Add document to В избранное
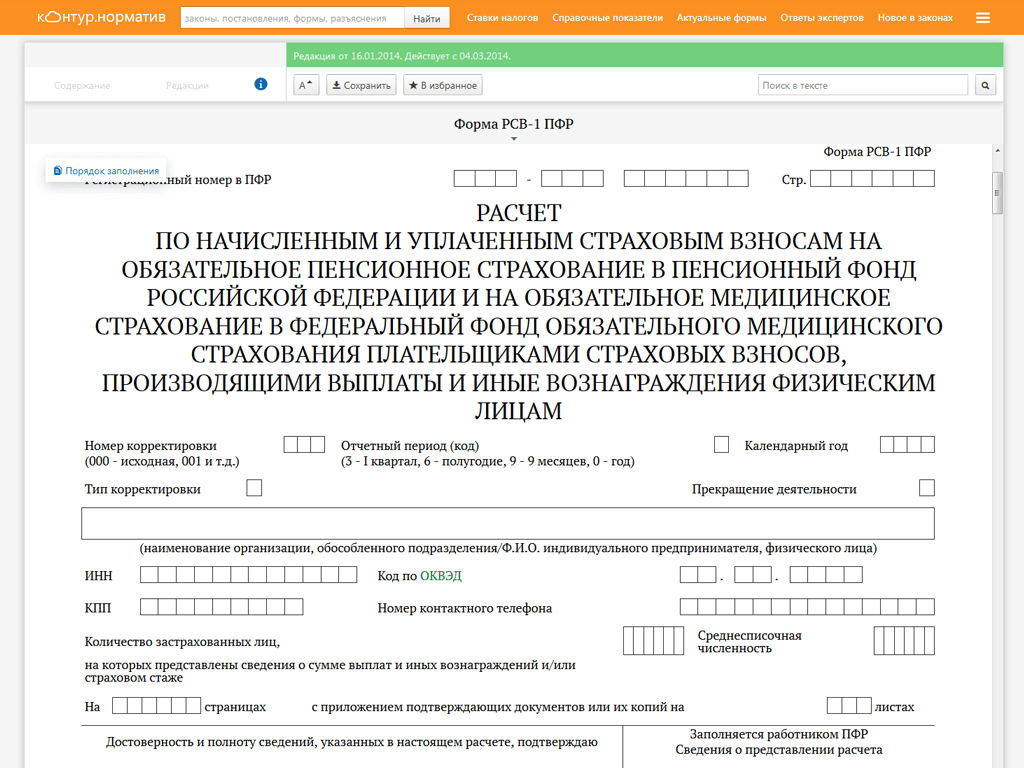 click(443, 86)
